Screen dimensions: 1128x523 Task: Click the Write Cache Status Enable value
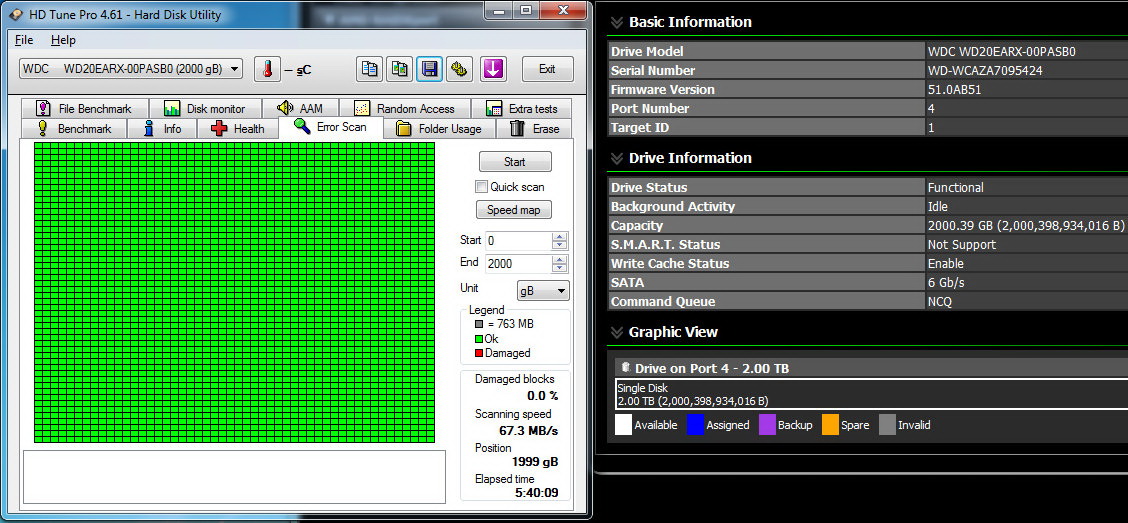945,264
